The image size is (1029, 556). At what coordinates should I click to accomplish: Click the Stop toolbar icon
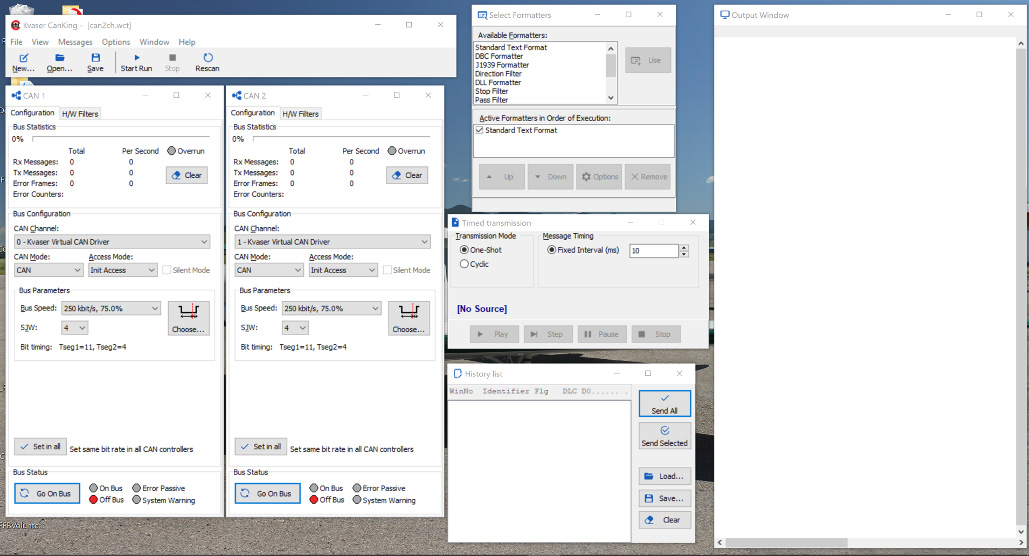tap(172, 58)
